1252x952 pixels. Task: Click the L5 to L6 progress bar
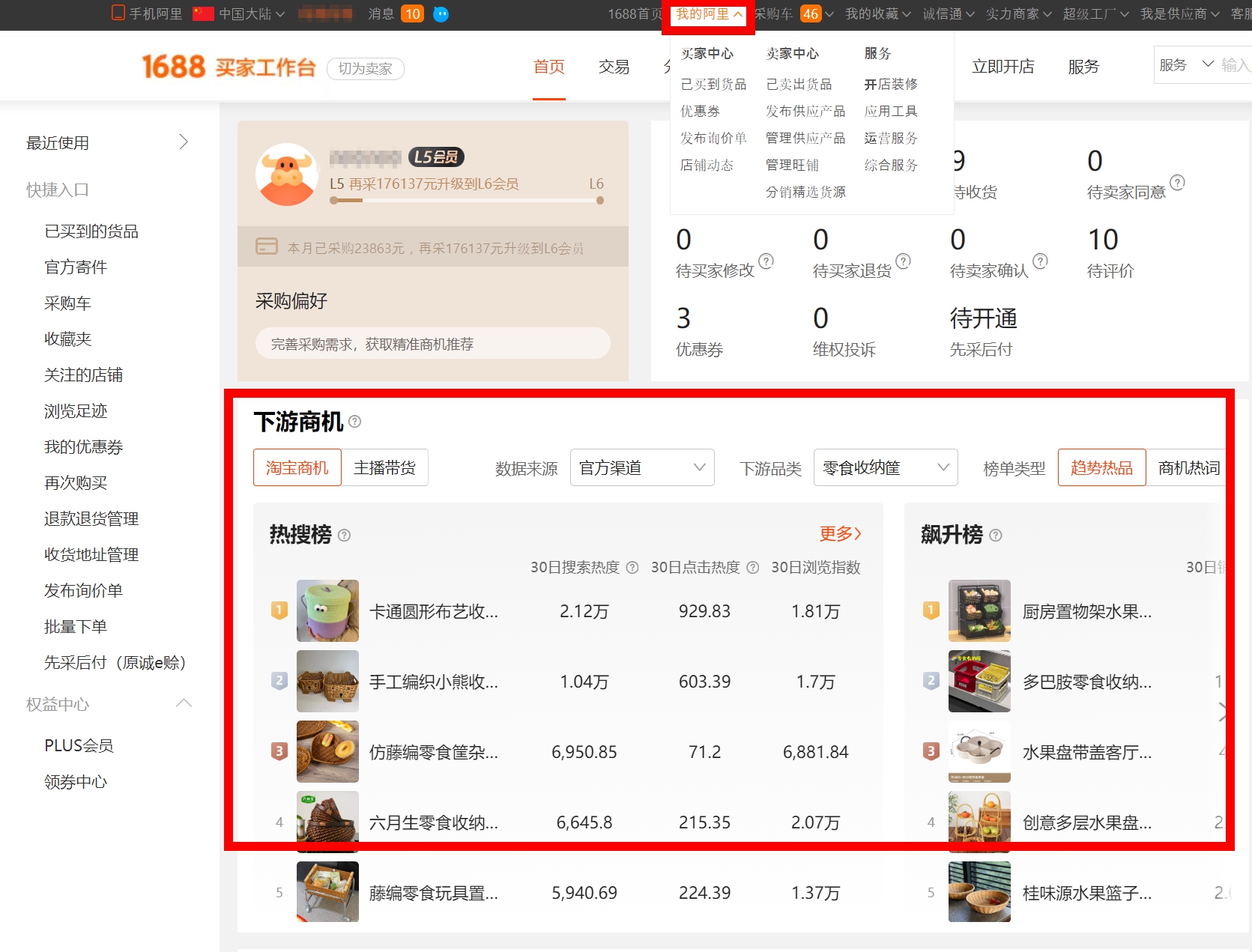pyautogui.click(x=467, y=200)
